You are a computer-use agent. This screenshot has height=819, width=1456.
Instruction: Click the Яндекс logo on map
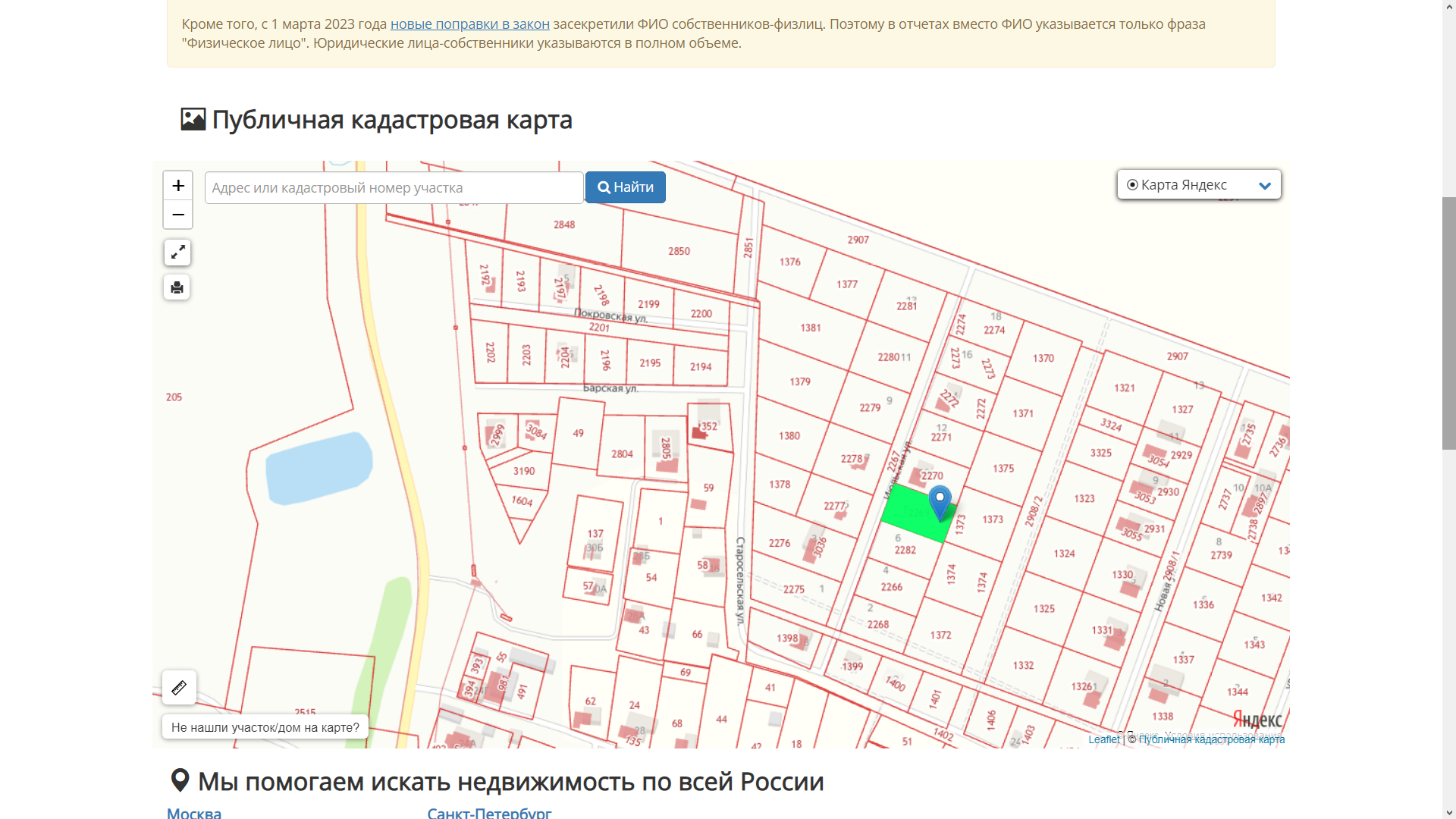pyautogui.click(x=1257, y=719)
